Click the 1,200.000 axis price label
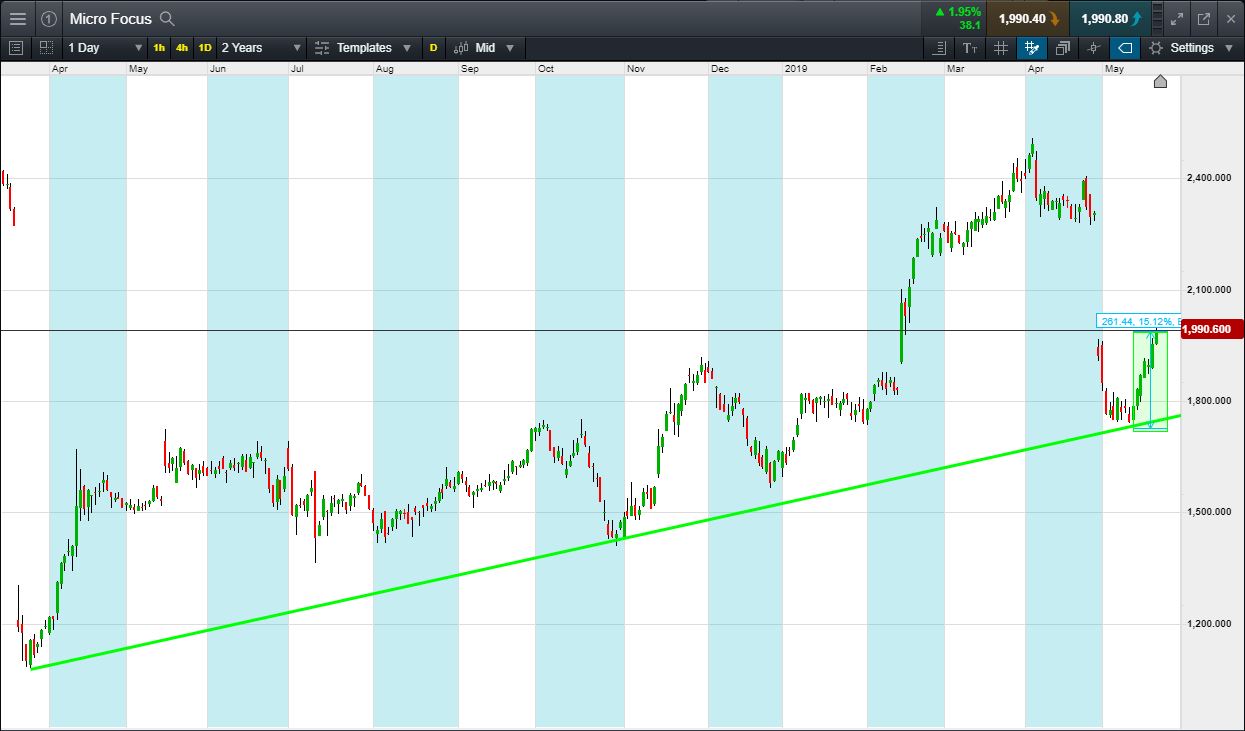1245x731 pixels. (1209, 624)
